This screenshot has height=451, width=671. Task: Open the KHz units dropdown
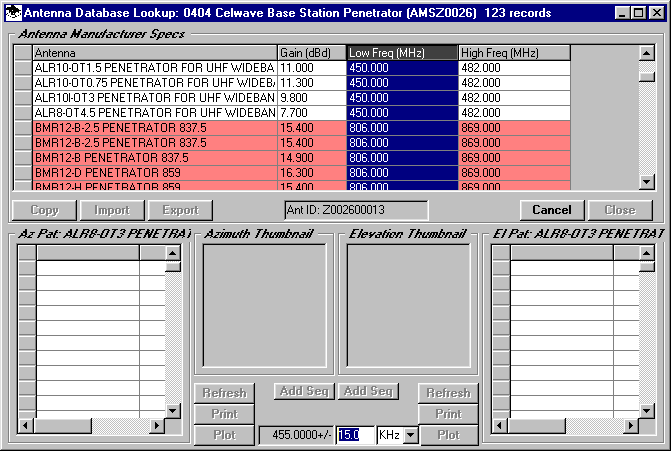[410, 435]
